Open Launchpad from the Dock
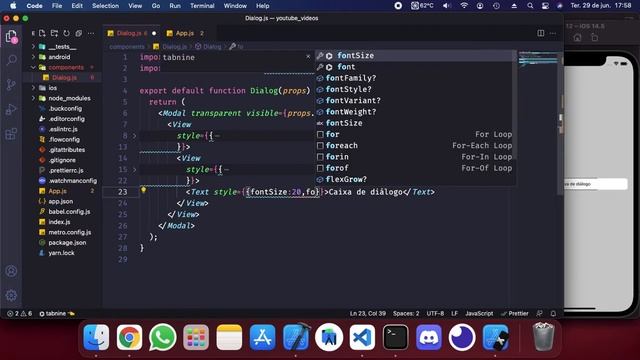640x360 pixels. point(196,338)
